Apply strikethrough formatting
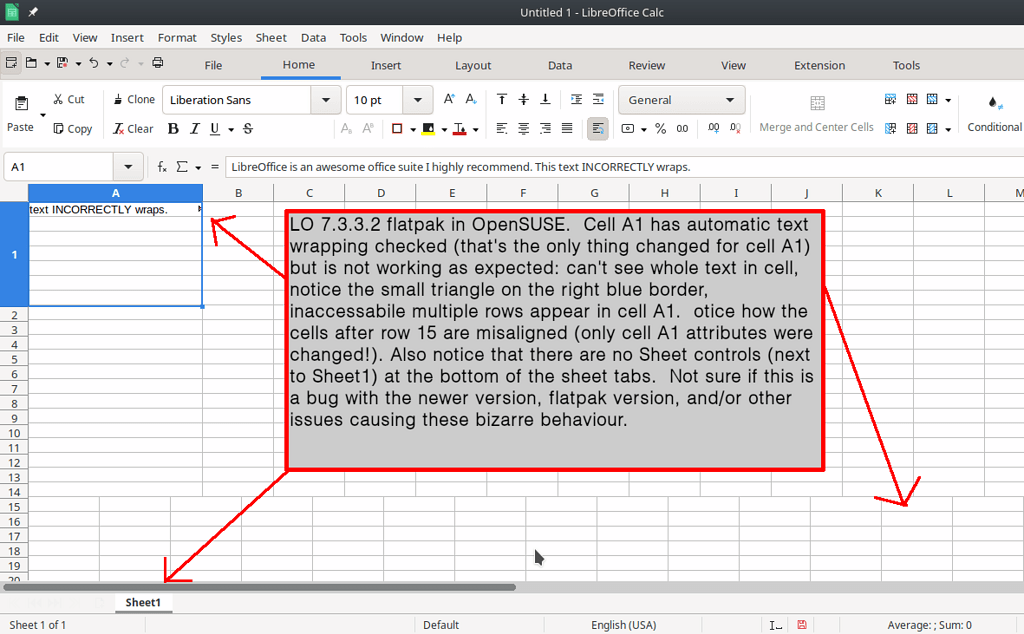The image size is (1024, 634). tap(247, 129)
